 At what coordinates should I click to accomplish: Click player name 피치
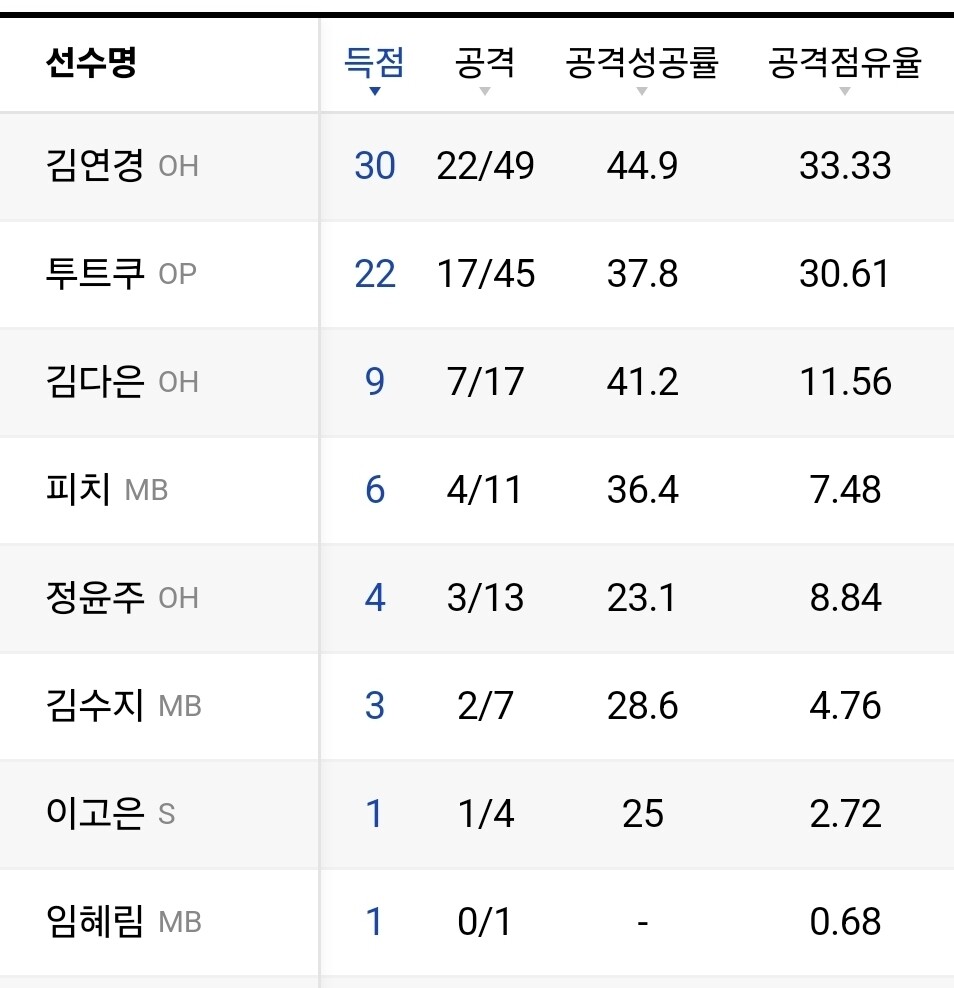[78, 489]
